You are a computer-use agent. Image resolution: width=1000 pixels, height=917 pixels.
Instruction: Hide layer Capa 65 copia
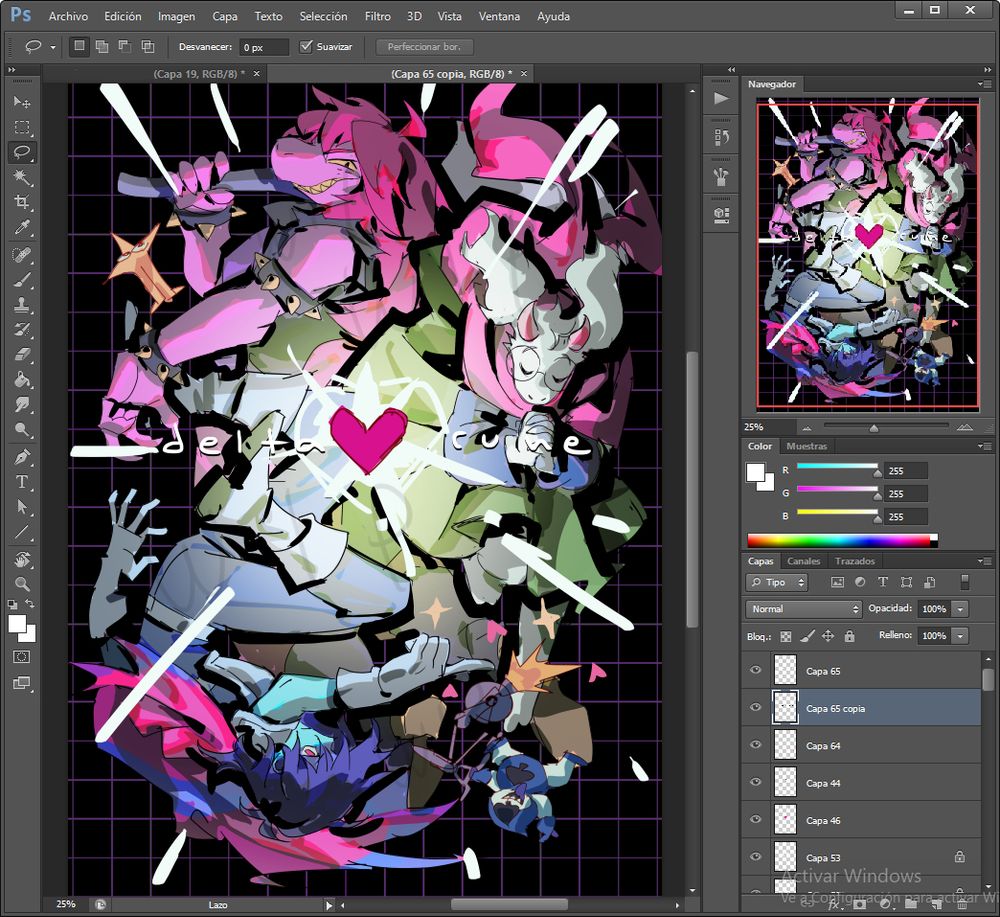coord(756,707)
